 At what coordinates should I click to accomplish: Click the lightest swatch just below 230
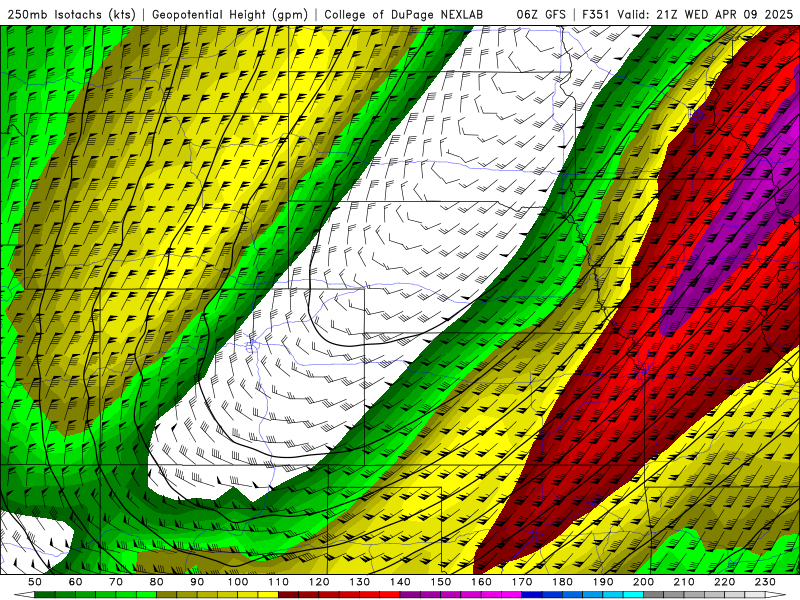click(x=755, y=595)
